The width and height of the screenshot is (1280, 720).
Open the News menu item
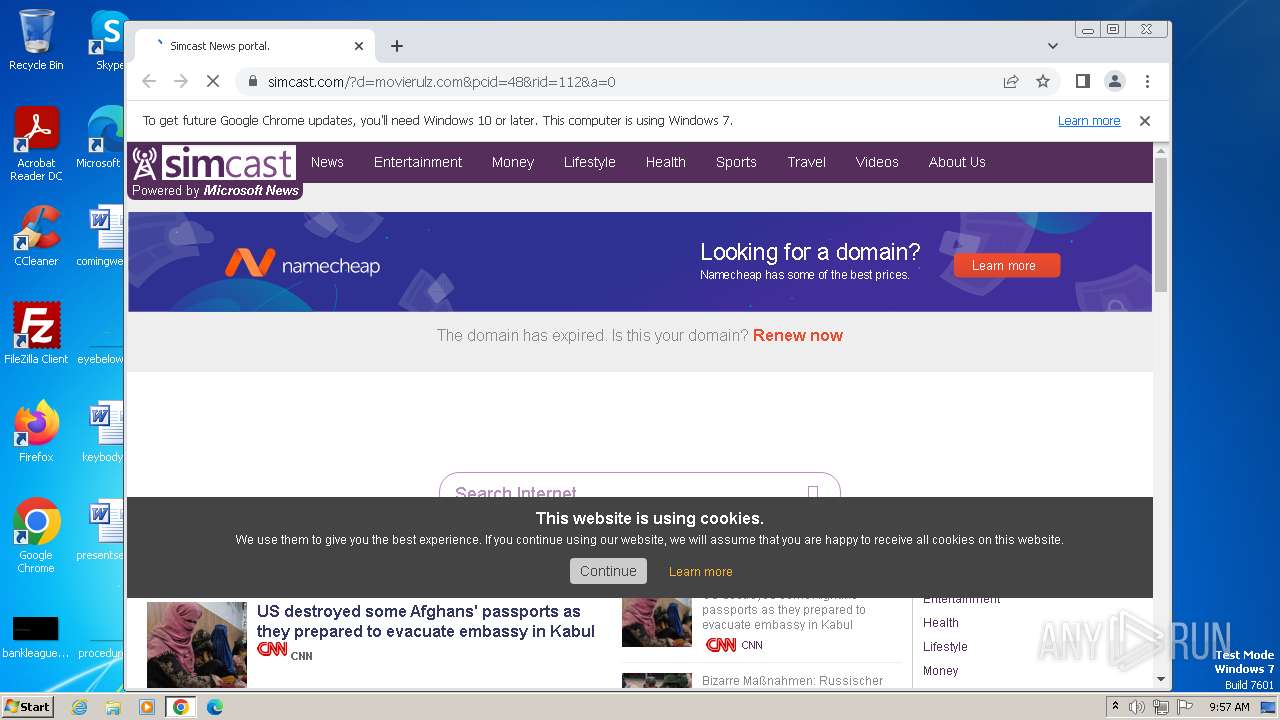pos(327,162)
